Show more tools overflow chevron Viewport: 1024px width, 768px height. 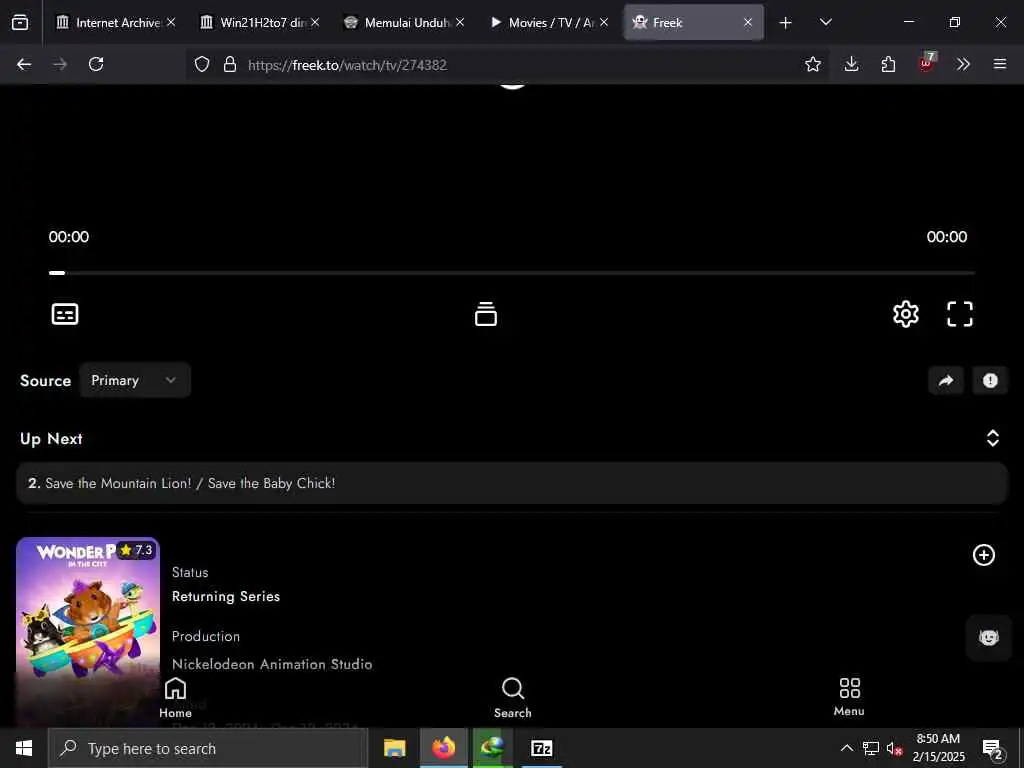point(963,64)
